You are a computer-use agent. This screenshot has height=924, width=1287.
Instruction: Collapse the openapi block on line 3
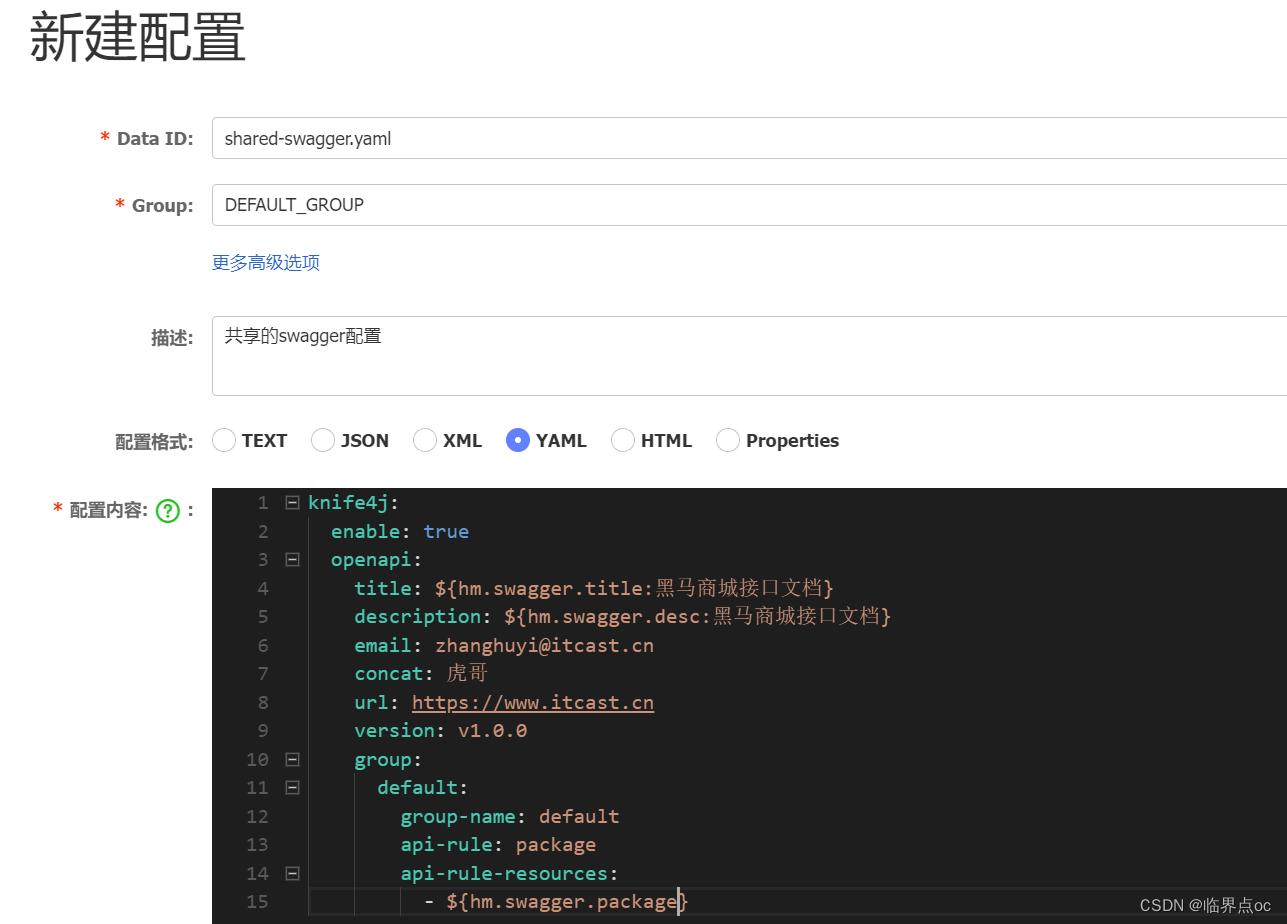tap(292, 559)
